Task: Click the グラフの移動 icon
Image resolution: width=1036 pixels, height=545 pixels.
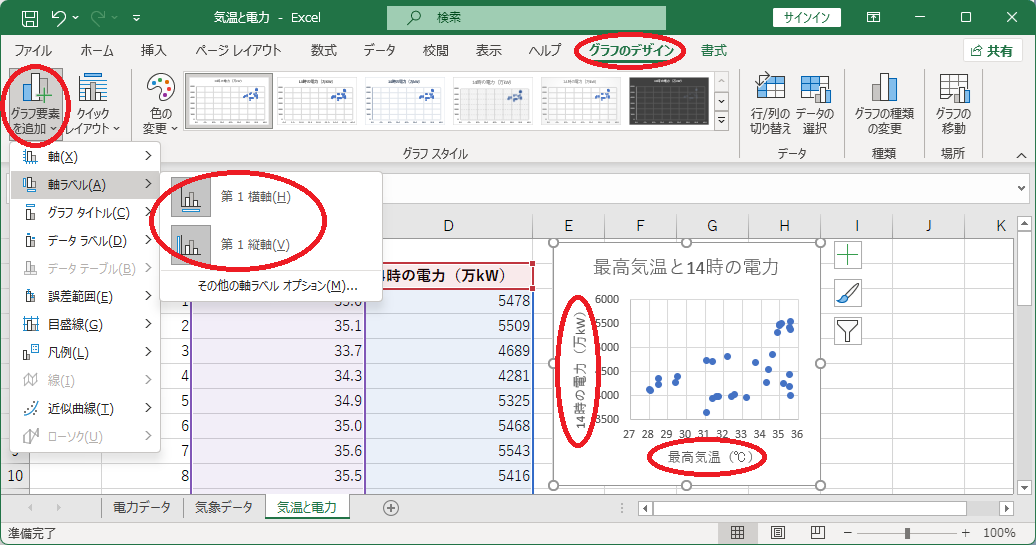Action: point(953,103)
